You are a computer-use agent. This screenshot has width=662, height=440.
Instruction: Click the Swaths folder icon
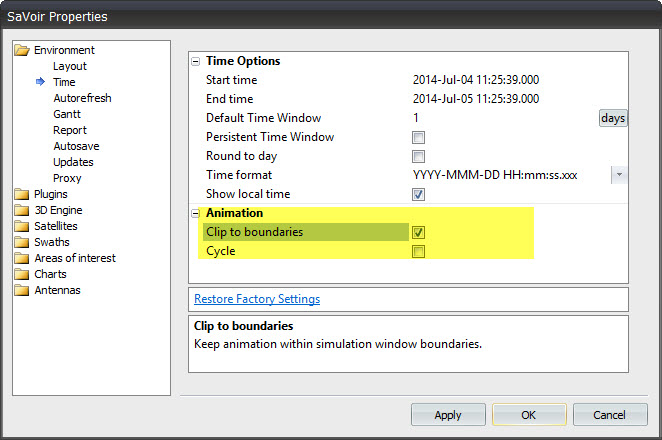[22, 242]
